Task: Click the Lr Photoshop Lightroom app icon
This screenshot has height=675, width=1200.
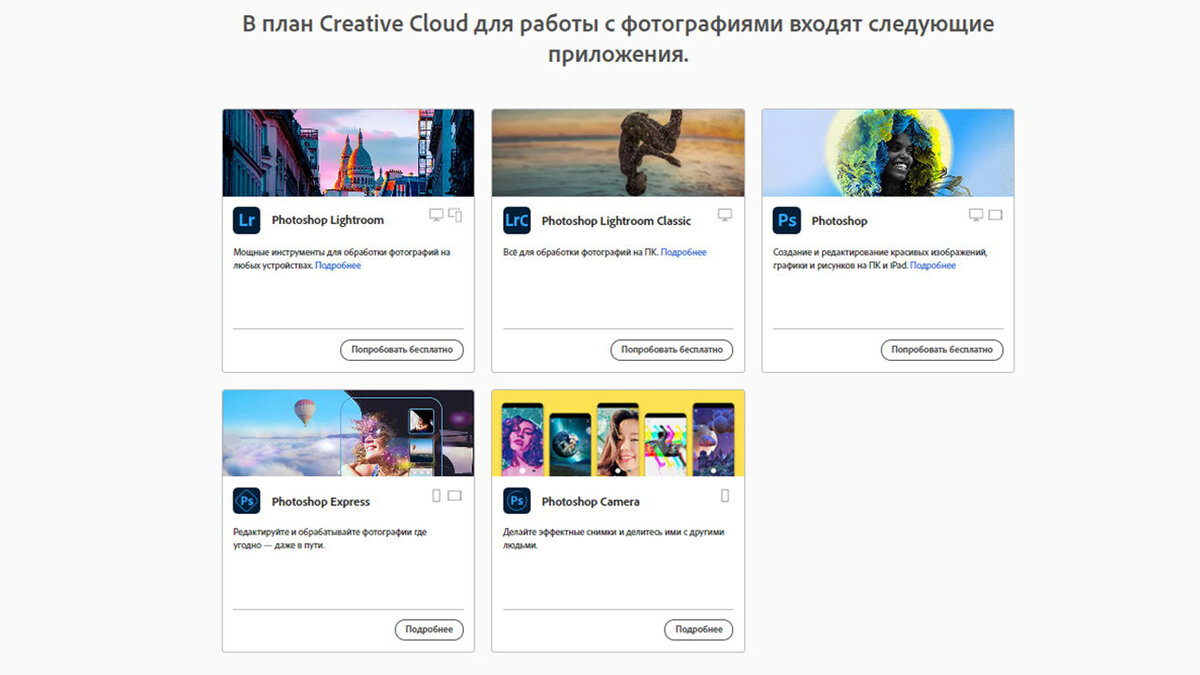Action: point(247,219)
